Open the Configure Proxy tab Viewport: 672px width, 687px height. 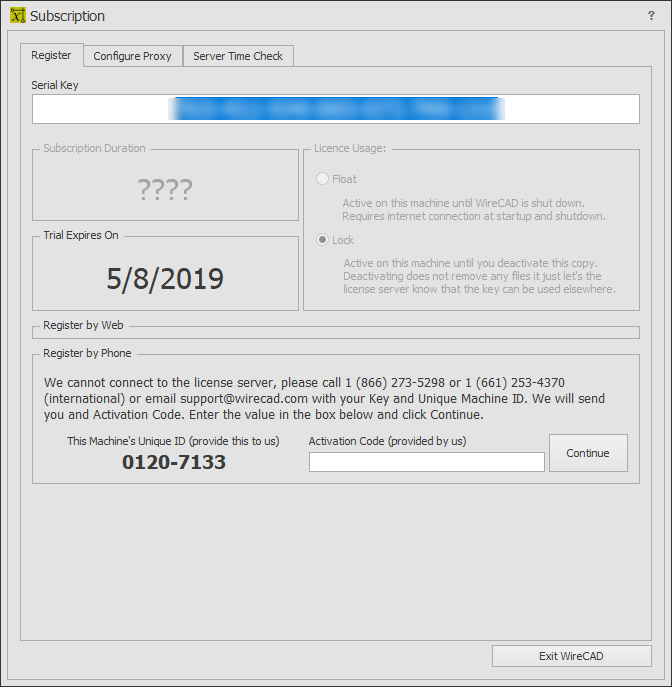tap(132, 56)
